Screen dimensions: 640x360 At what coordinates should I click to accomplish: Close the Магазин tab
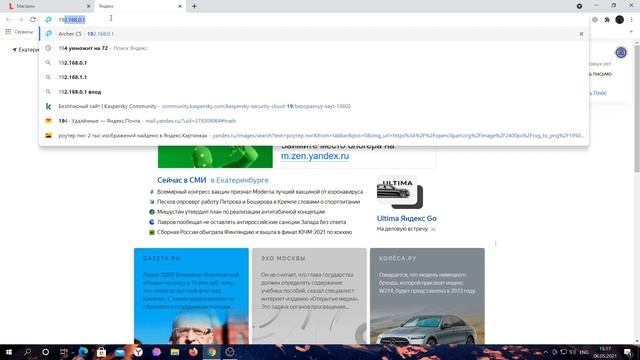(89, 6)
